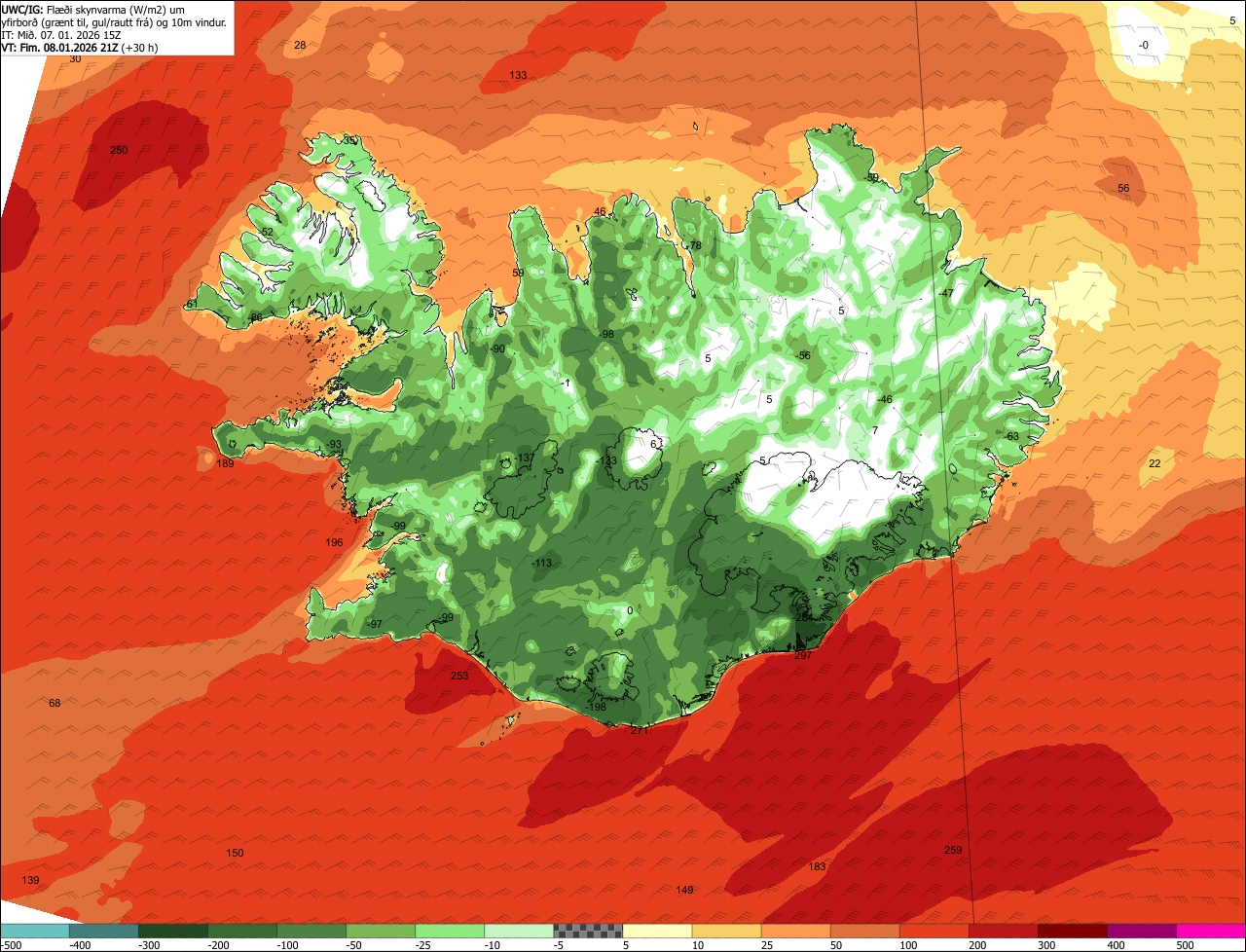Click the map value '30' below the header box
The width and height of the screenshot is (1246, 952).
pos(75,59)
